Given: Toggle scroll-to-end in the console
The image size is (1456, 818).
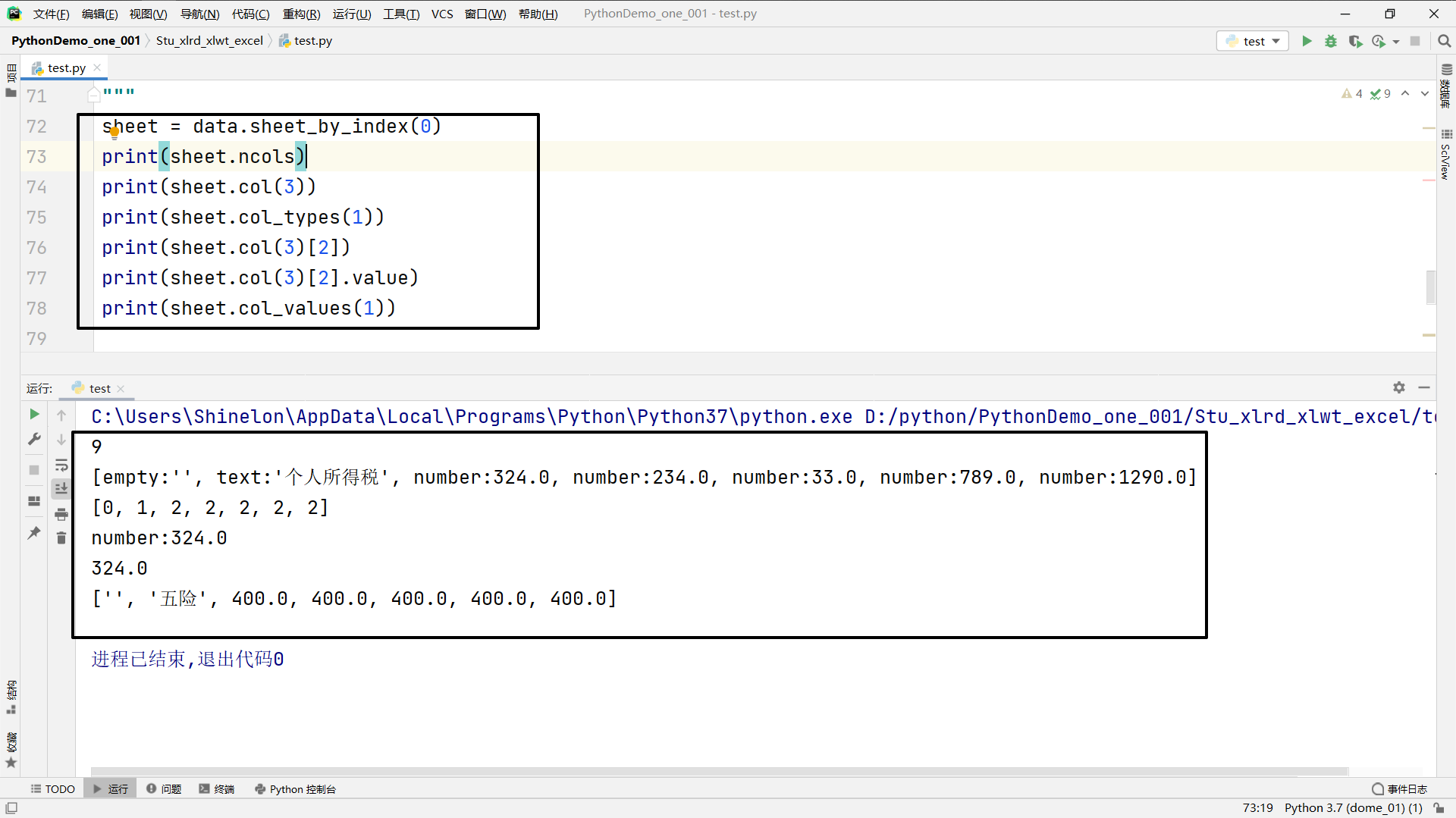Looking at the screenshot, I should coord(61,487).
